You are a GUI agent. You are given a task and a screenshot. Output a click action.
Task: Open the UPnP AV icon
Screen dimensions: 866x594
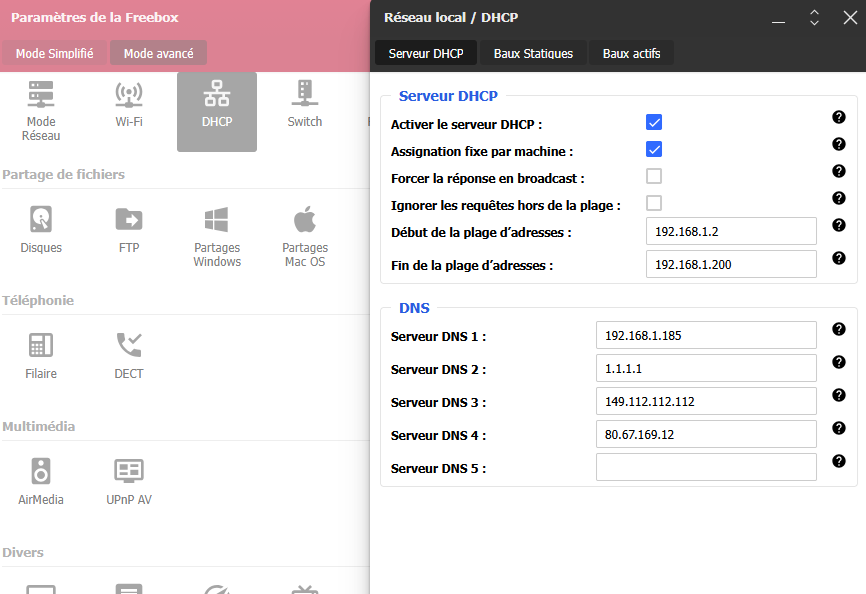(x=129, y=481)
